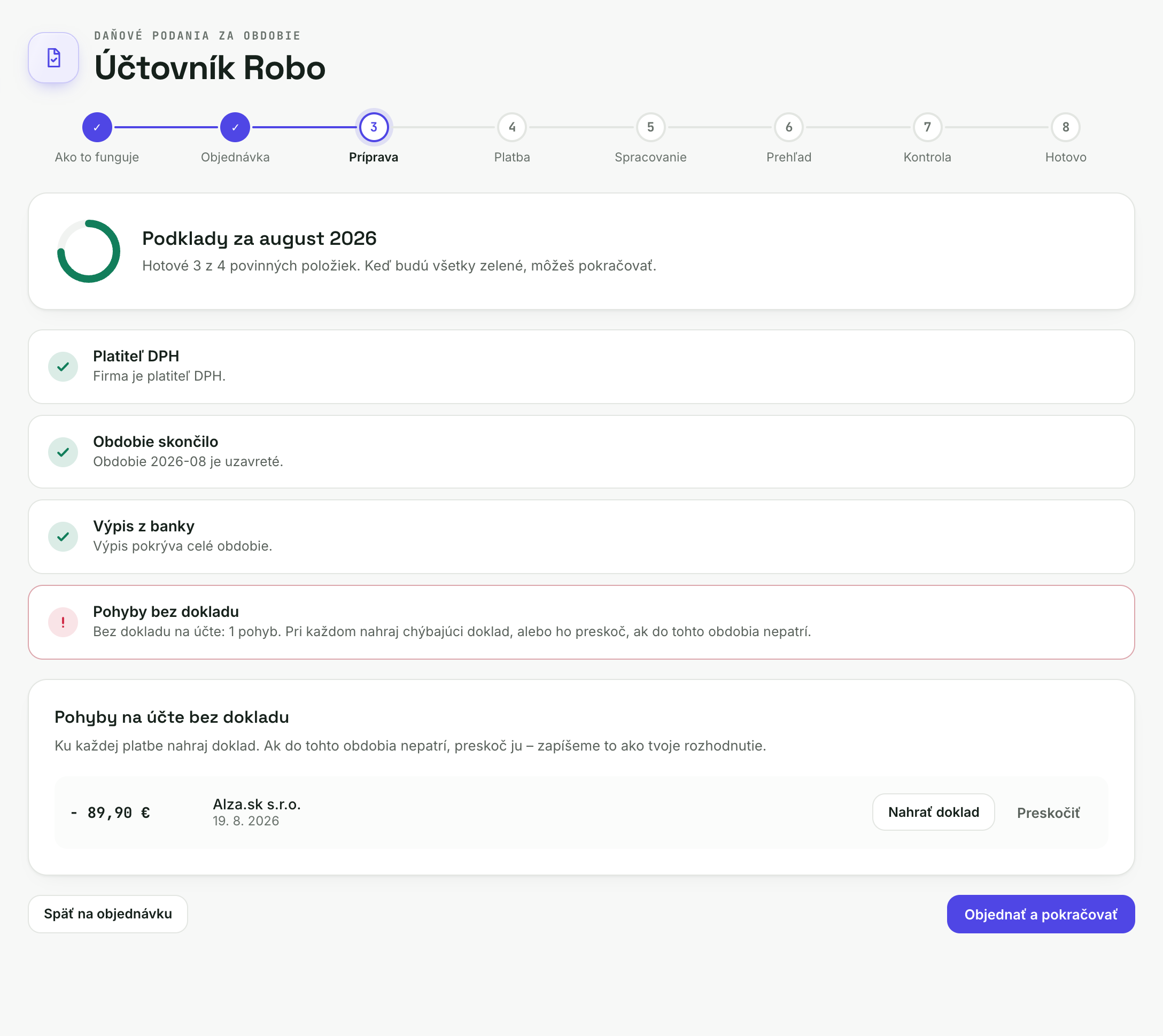Click the Alza.sk s.r.o. payee name
This screenshot has height=1036, width=1163.
click(257, 805)
